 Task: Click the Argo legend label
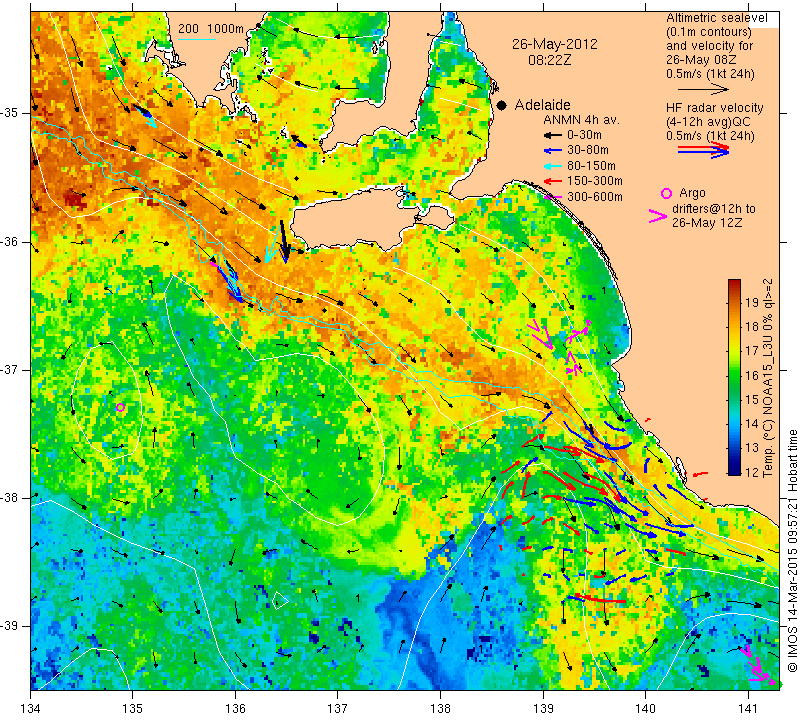tap(692, 193)
